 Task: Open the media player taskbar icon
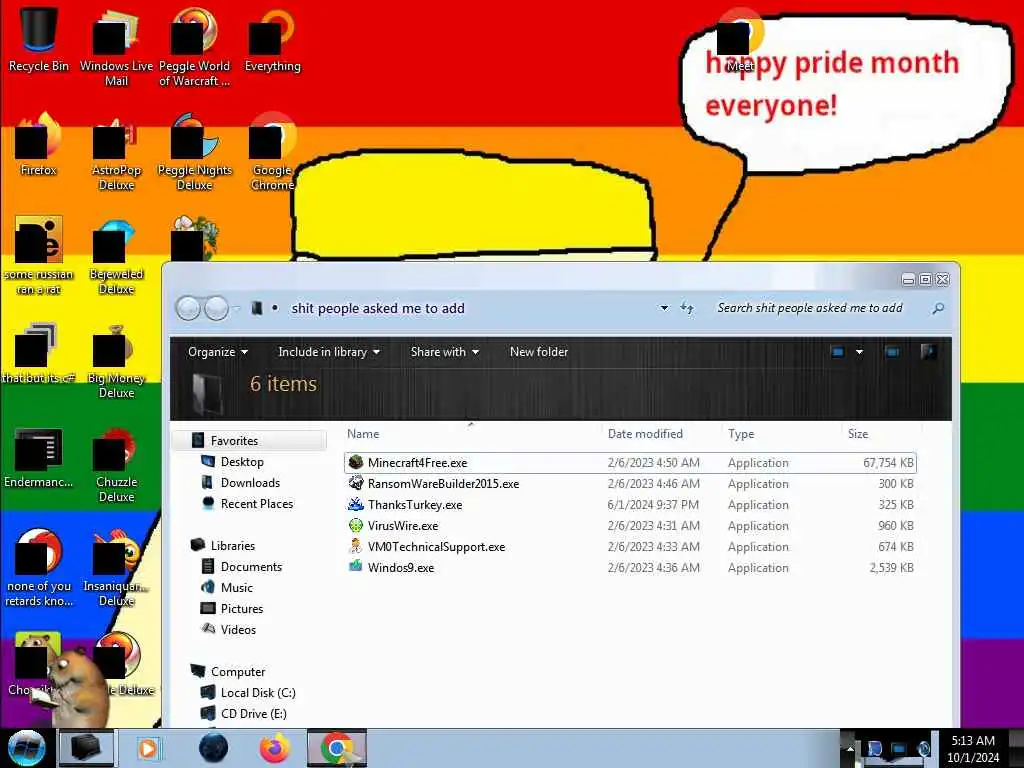coord(148,748)
